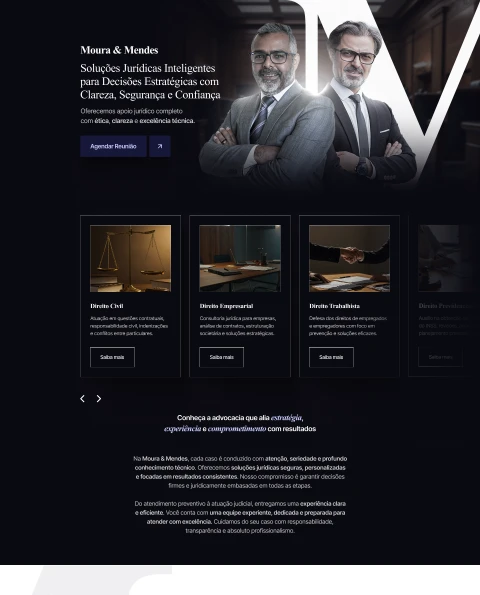Click the Direito Trabalhista card title

click(334, 306)
